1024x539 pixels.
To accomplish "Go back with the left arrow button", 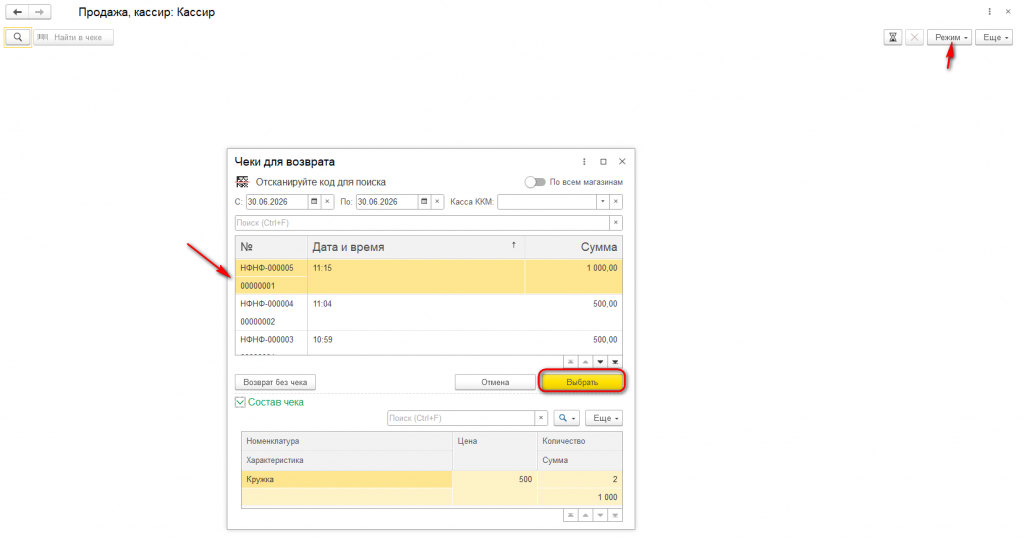I will tap(17, 12).
